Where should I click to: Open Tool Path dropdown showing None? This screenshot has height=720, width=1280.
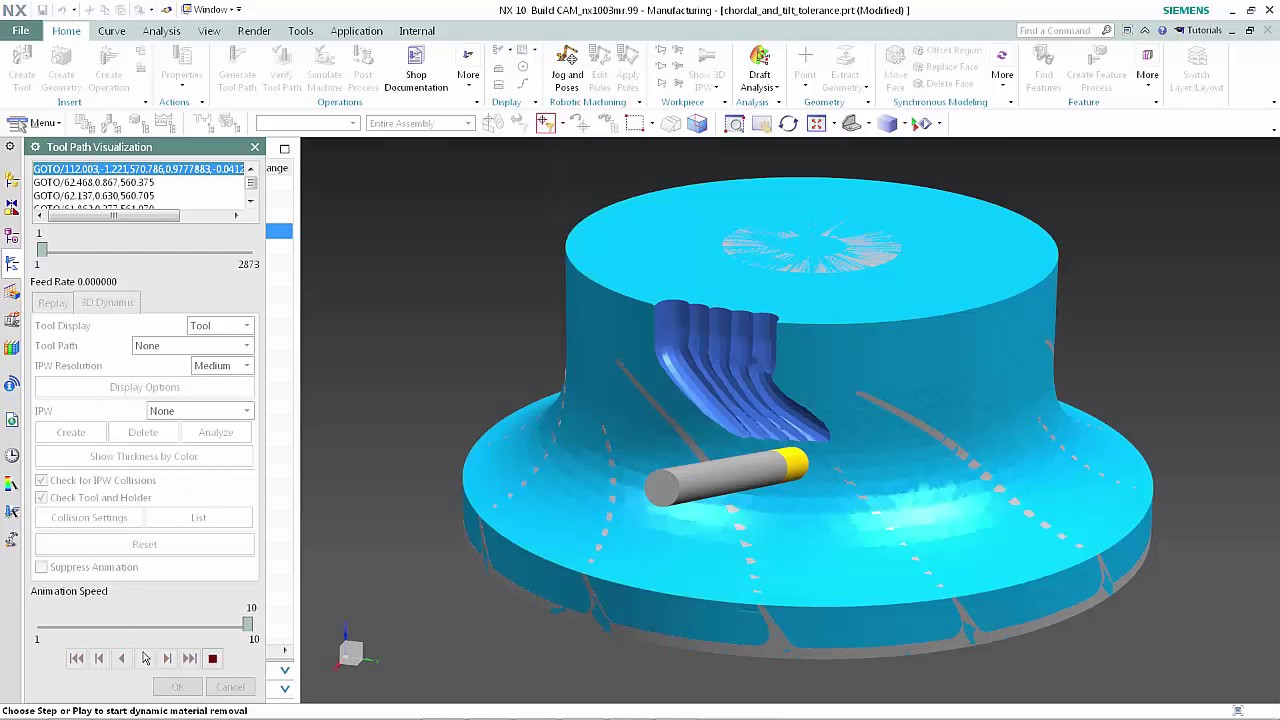tap(193, 346)
